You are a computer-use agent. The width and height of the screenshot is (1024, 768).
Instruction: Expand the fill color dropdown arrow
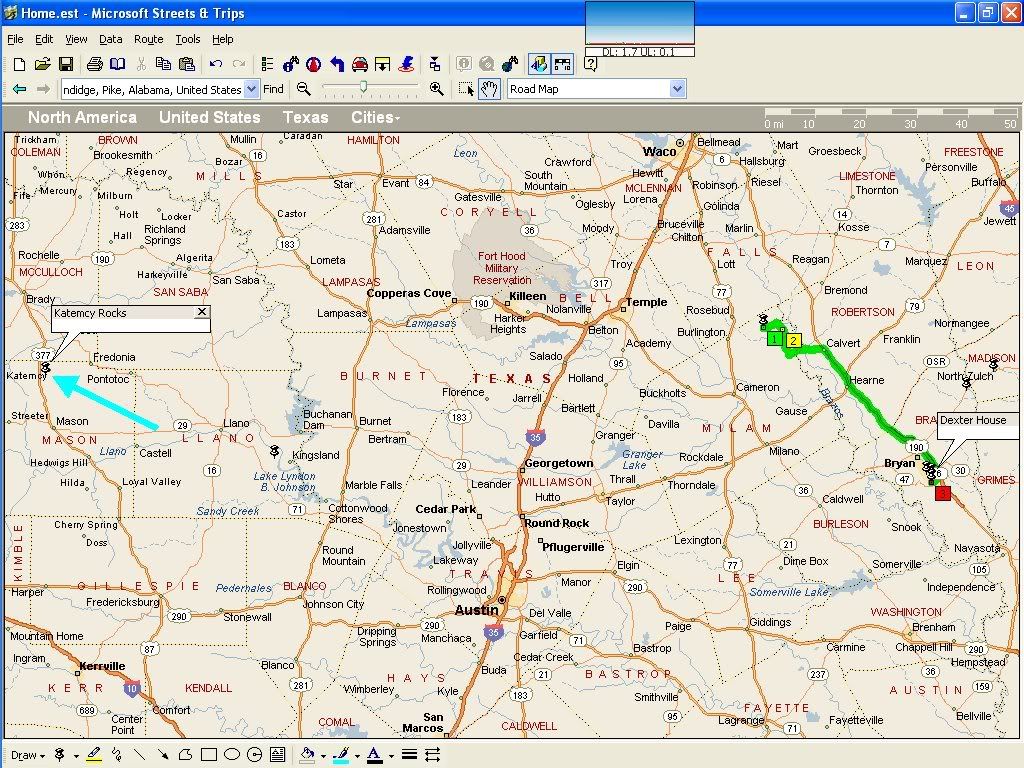[x=323, y=756]
